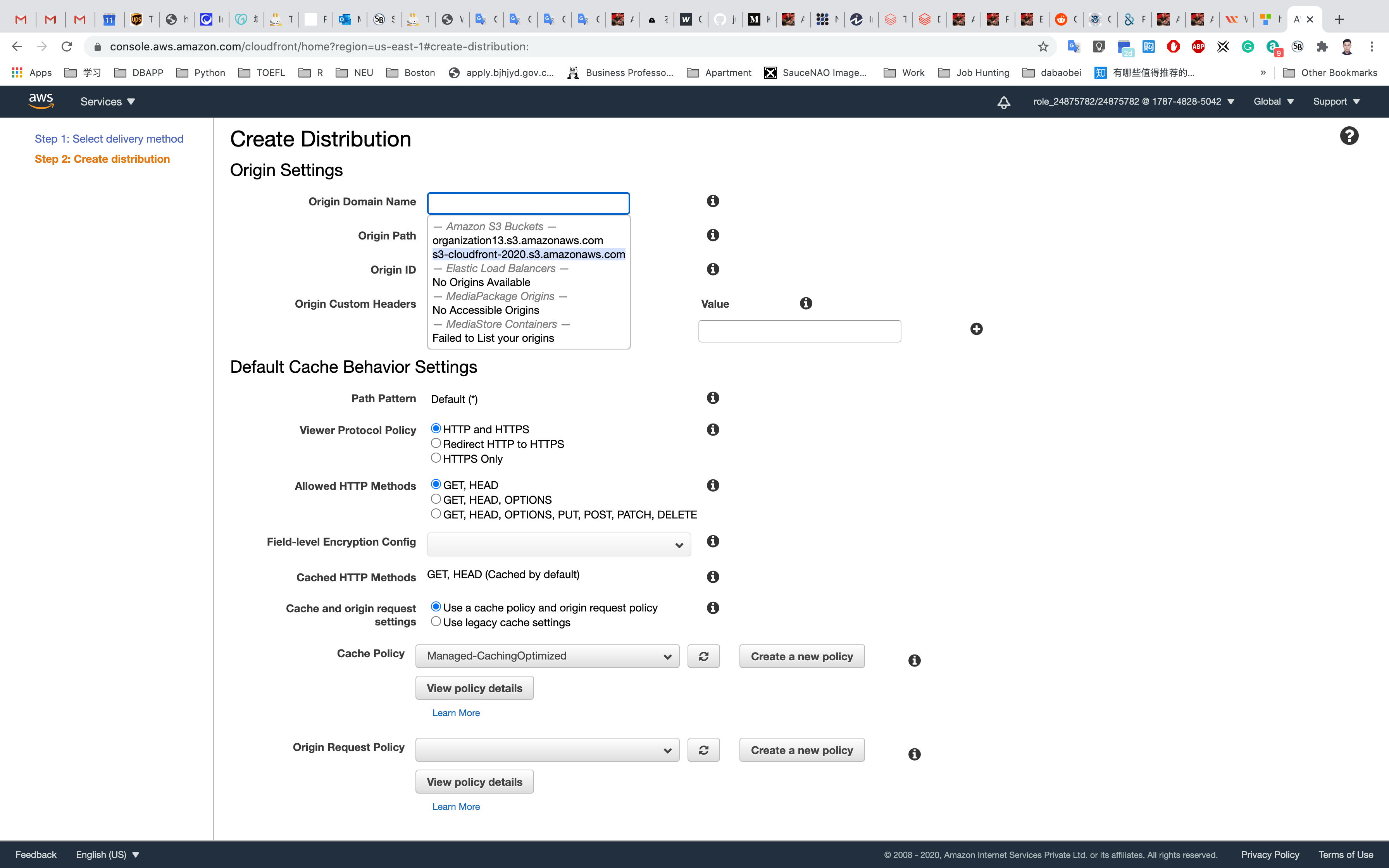Click the AWS logo home icon

tap(41, 101)
